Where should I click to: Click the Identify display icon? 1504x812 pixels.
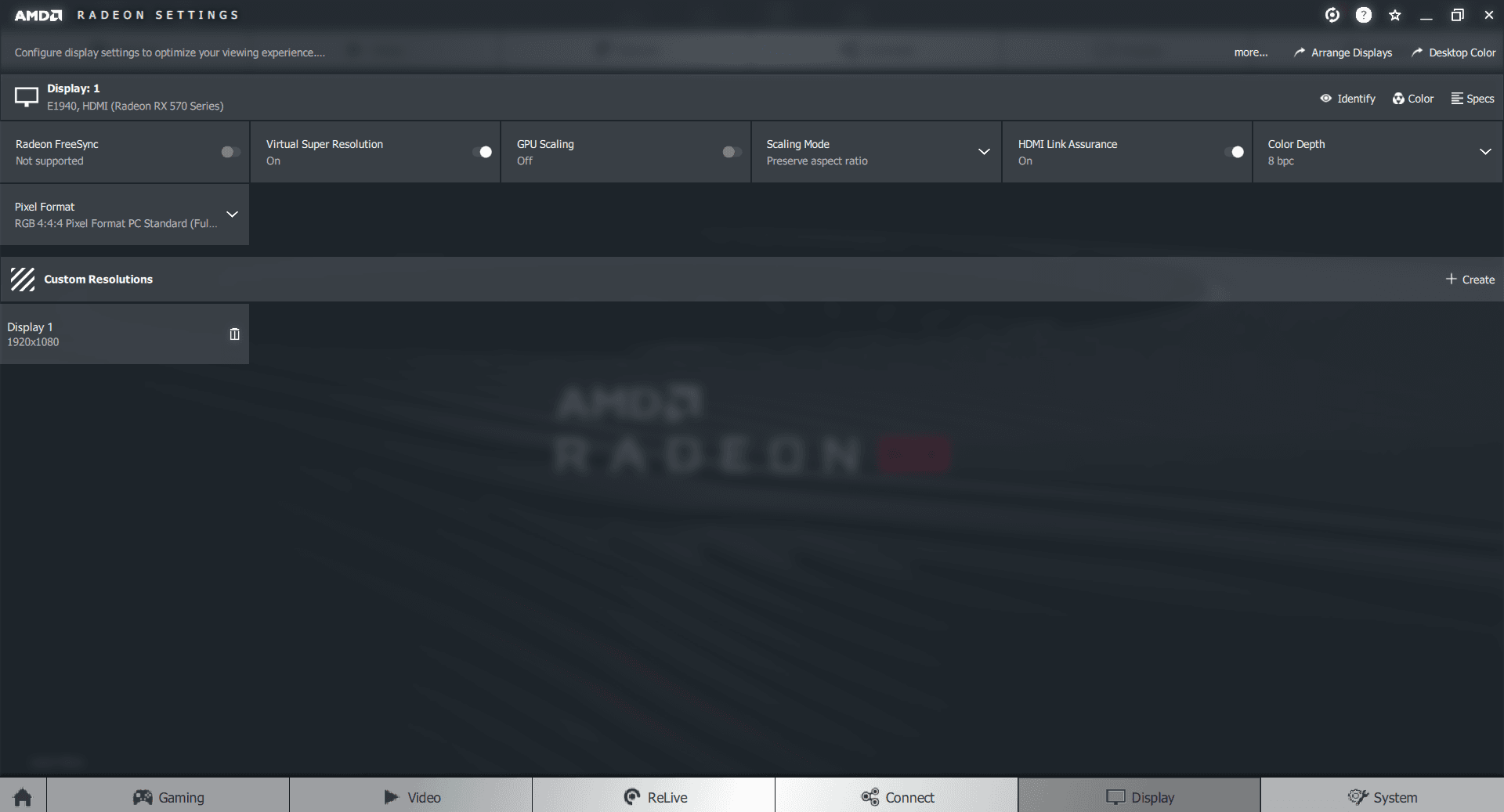pyautogui.click(x=1326, y=99)
